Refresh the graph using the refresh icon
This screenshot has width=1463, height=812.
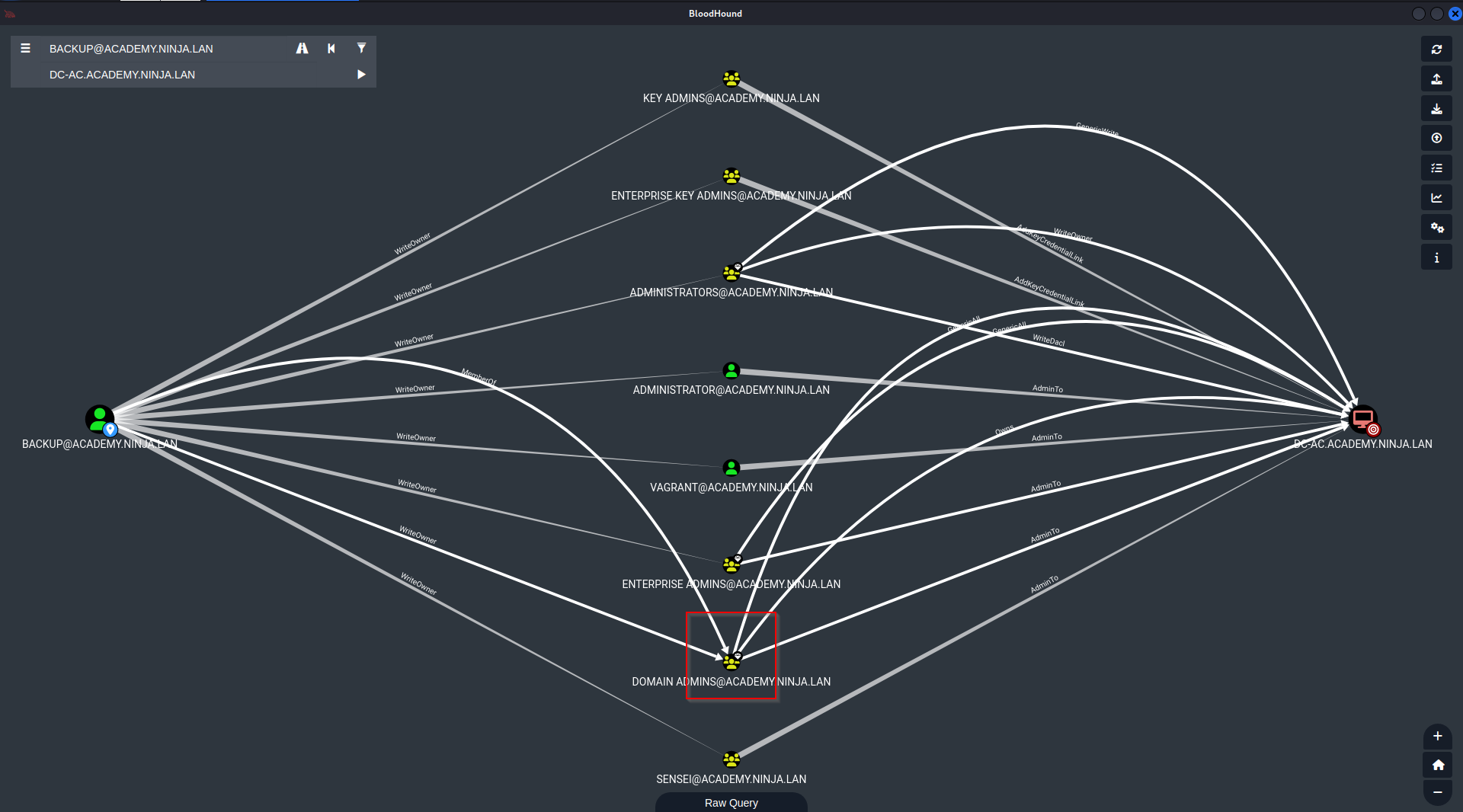[x=1436, y=50]
